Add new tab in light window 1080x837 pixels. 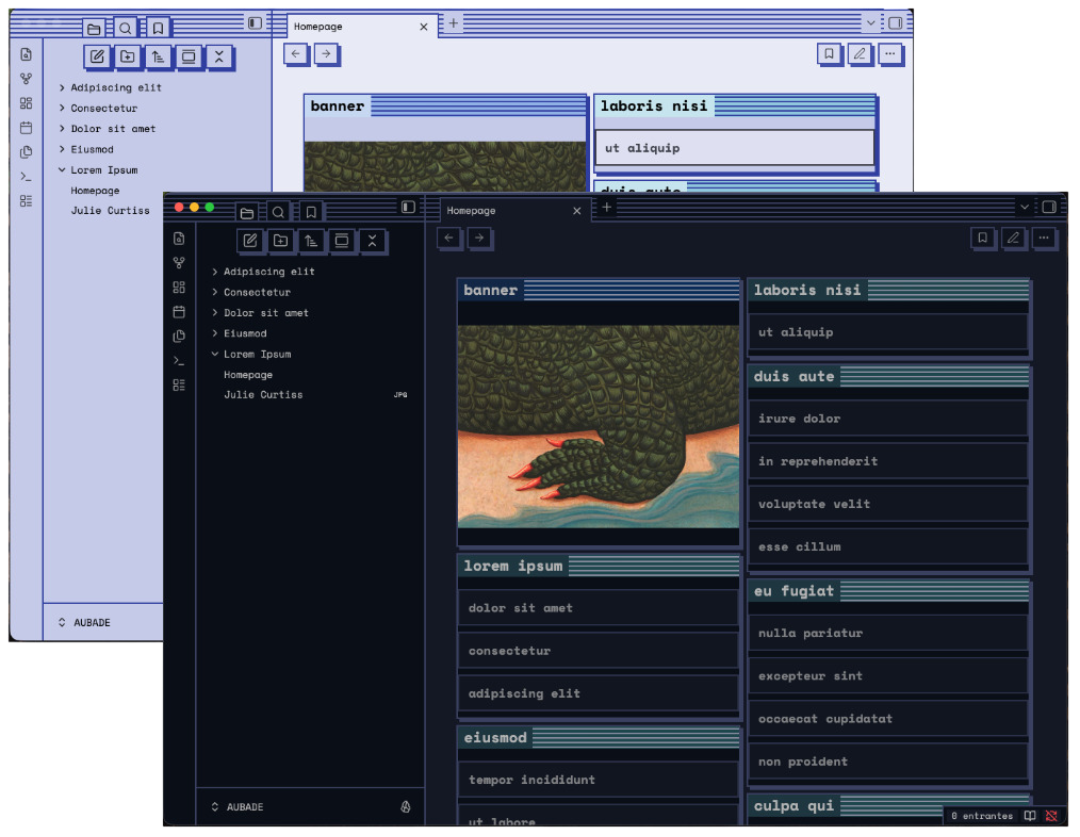click(x=453, y=23)
